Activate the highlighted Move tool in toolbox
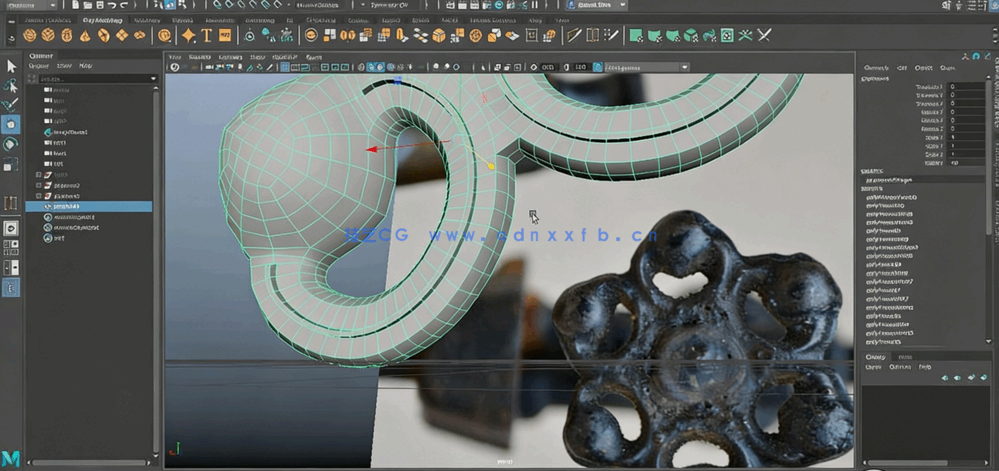 11,124
